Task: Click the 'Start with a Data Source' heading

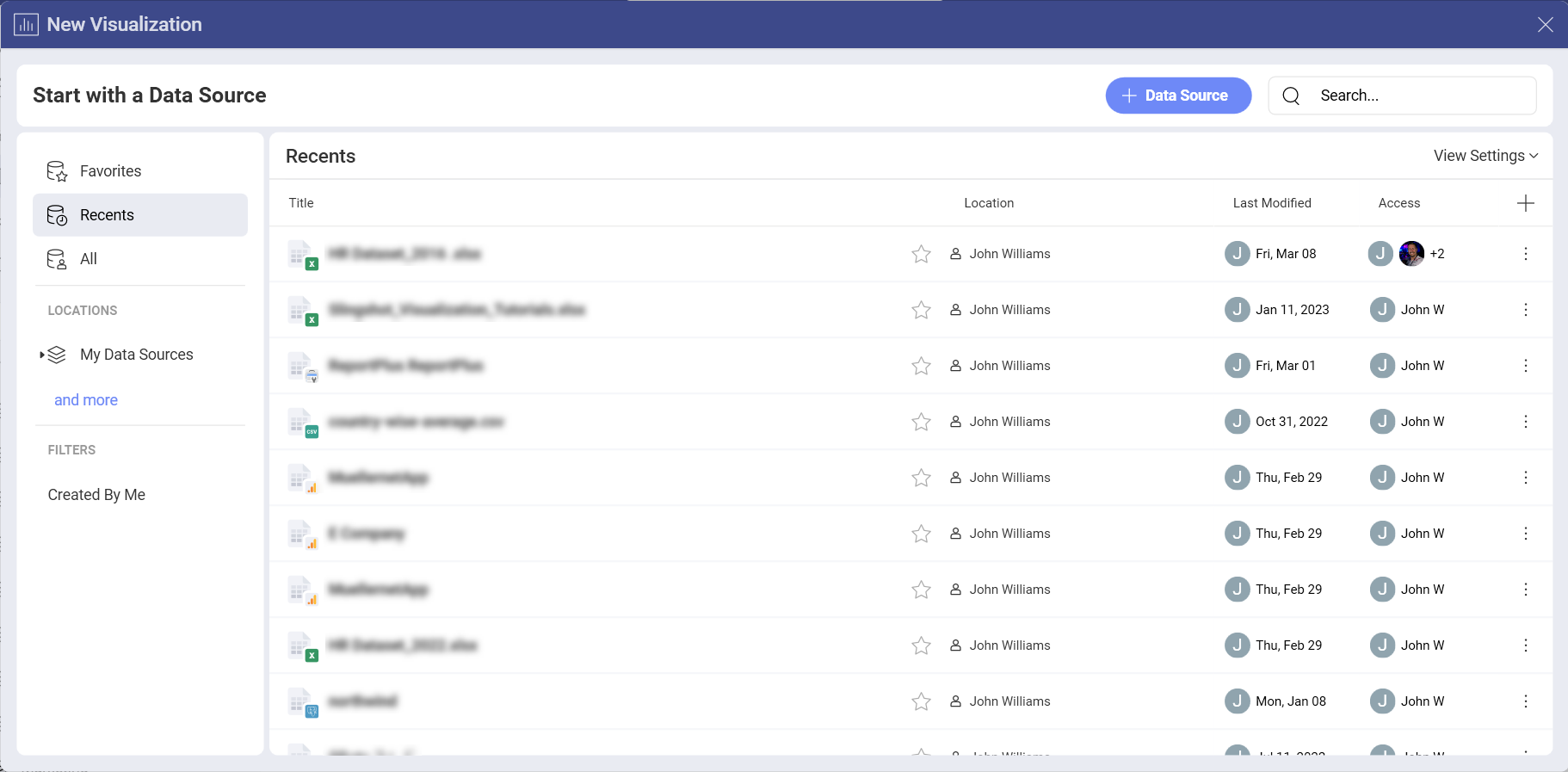Action: click(150, 96)
